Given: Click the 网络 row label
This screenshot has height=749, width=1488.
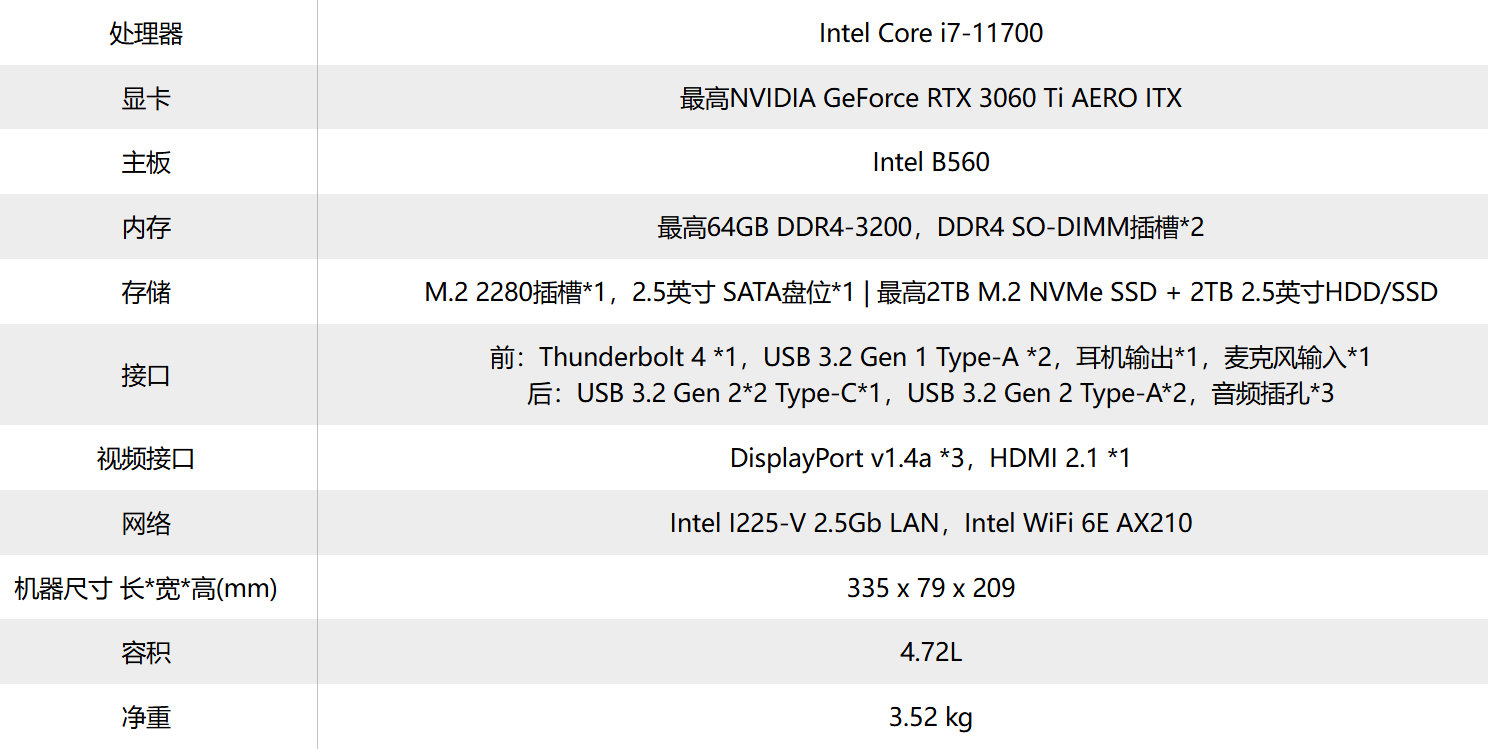Looking at the screenshot, I should pos(146,523).
